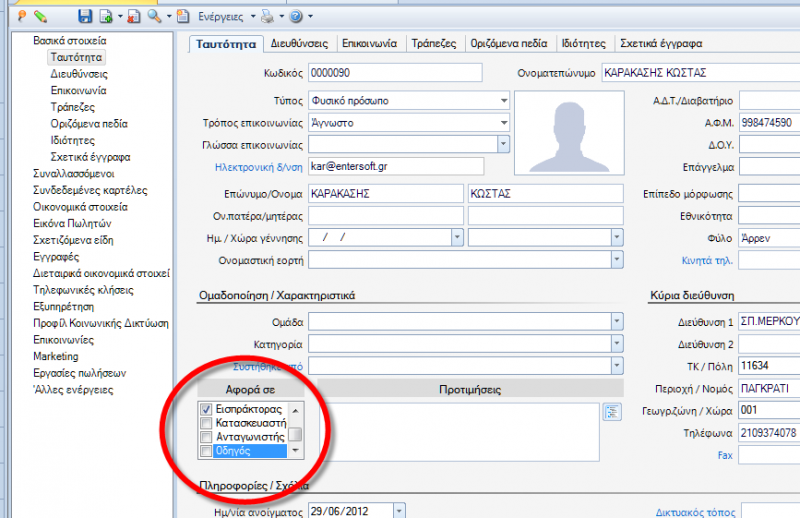Screen dimensions: 800x518
Task: Enable the Κατασκευαστή checkbox
Action: [206, 423]
